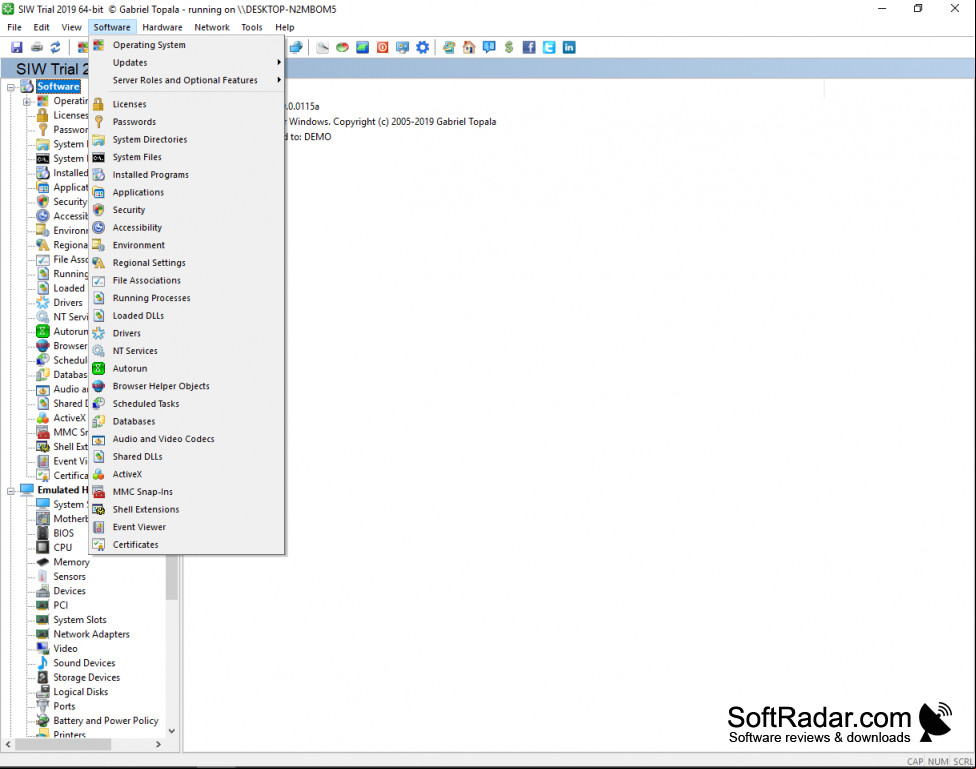
Task: Select Network Adapters tree item
Action: (92, 635)
